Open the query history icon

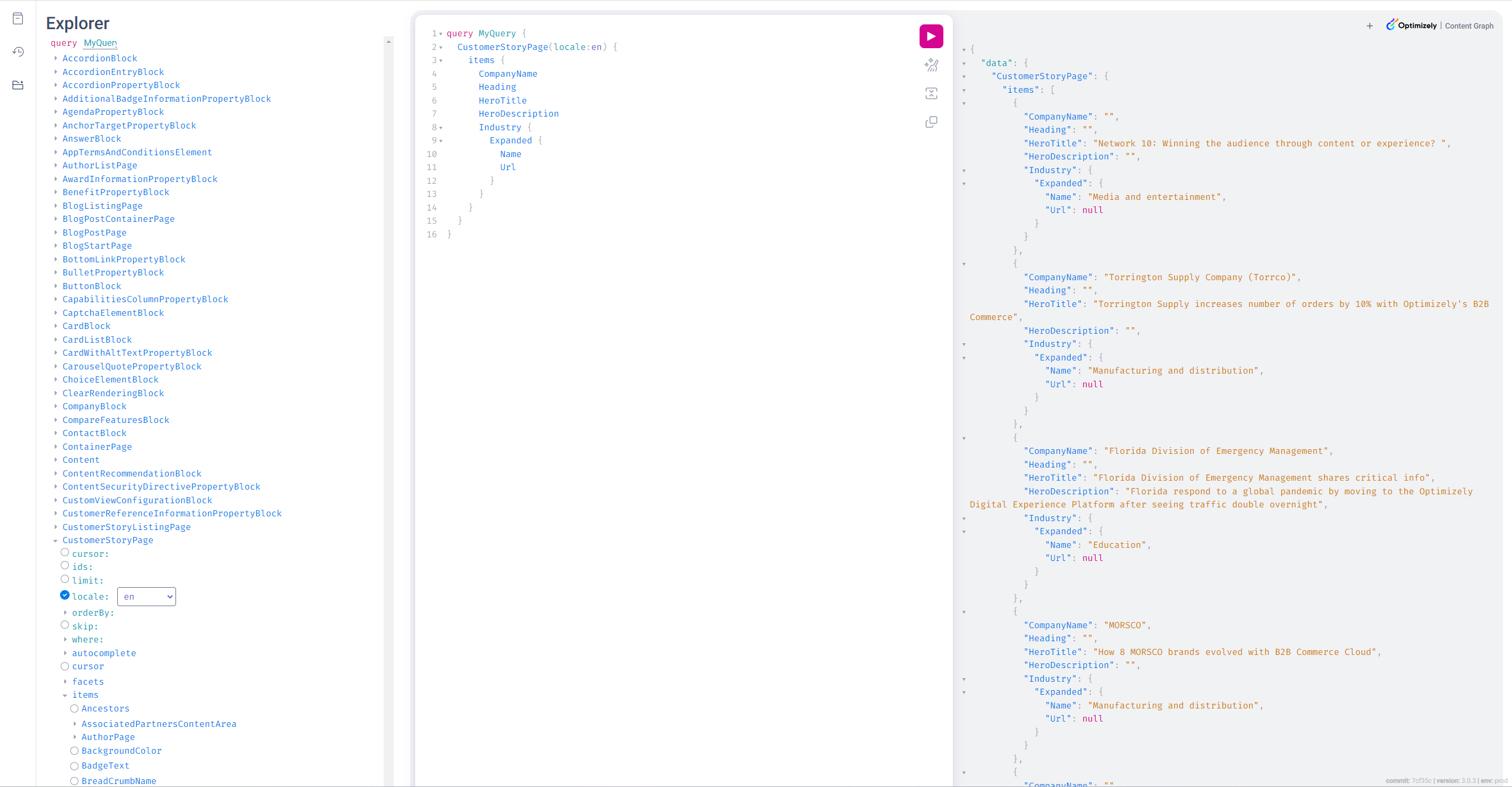coord(18,52)
